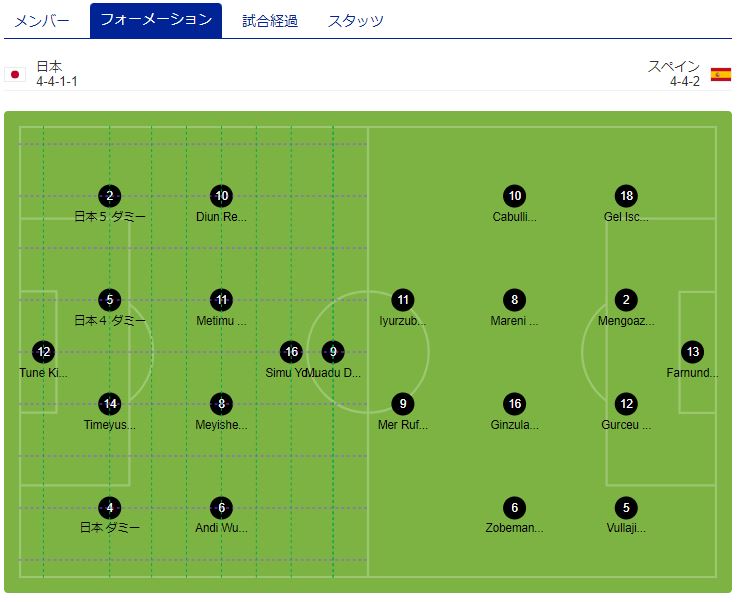
Task: Click player name Mareni label
Action: 514,321
